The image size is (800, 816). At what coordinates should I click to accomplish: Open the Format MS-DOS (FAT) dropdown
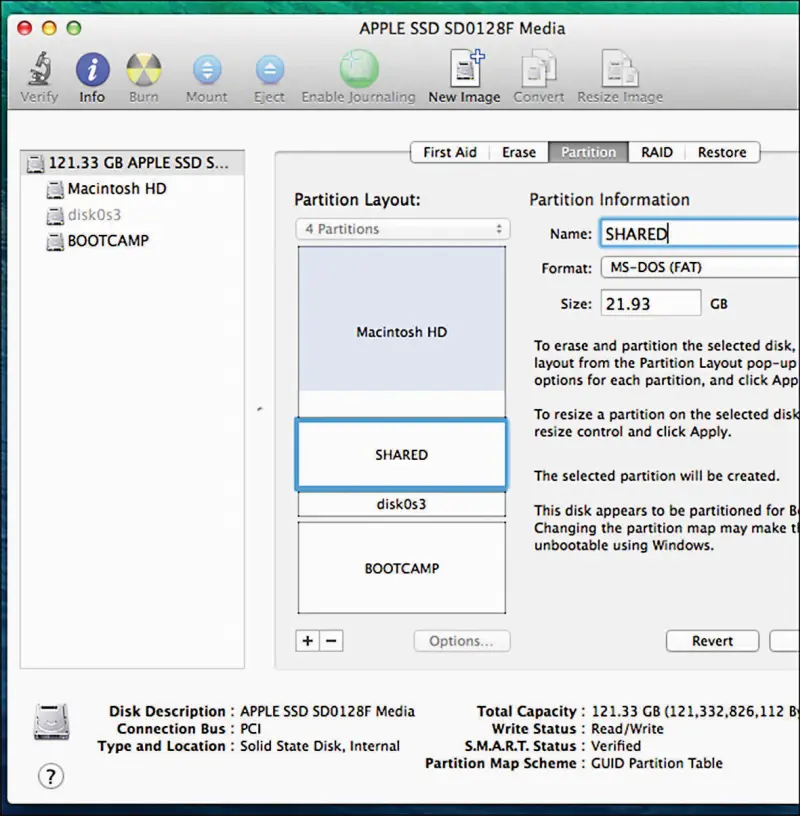point(698,268)
